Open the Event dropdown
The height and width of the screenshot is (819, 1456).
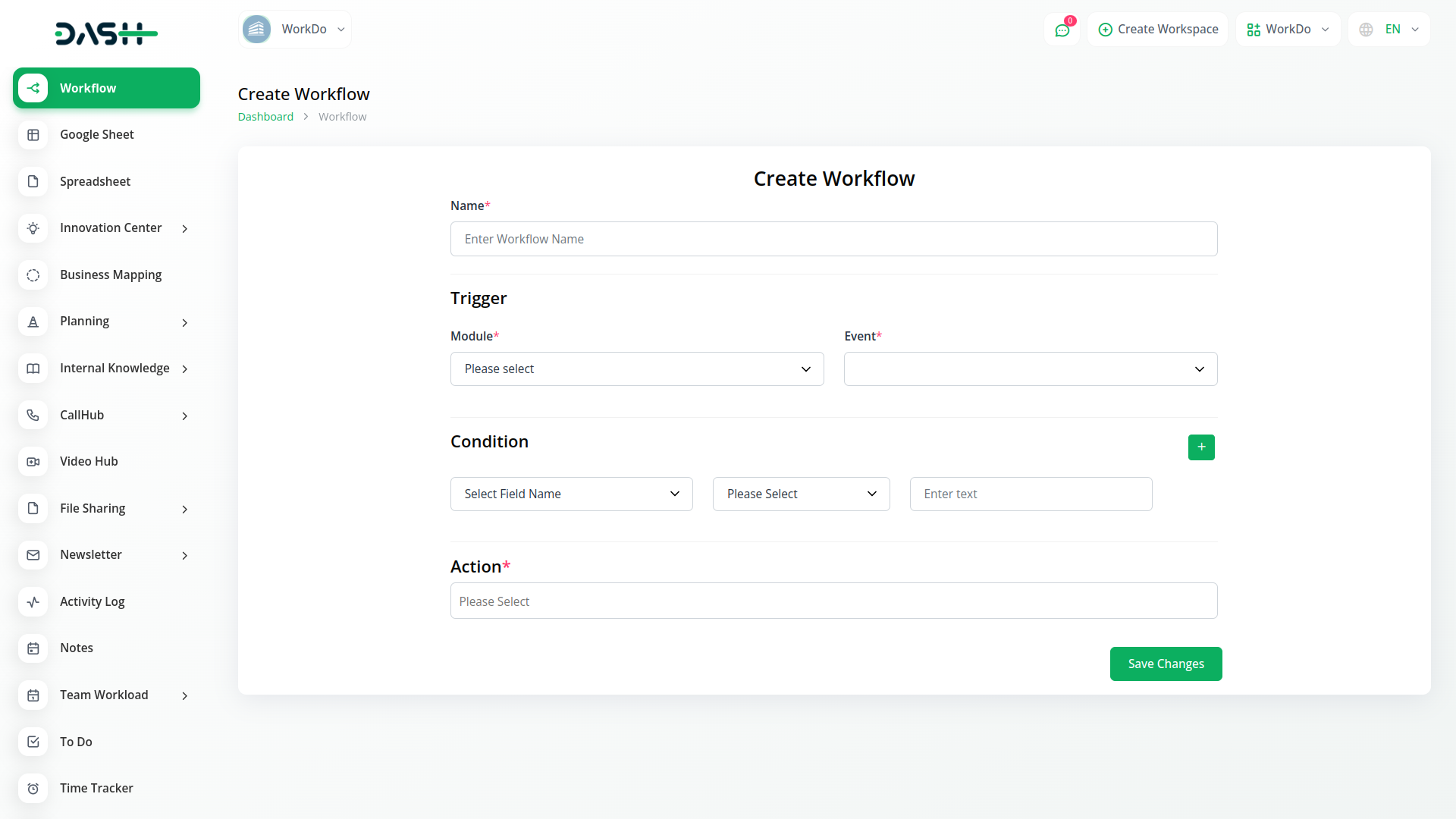(x=1030, y=369)
